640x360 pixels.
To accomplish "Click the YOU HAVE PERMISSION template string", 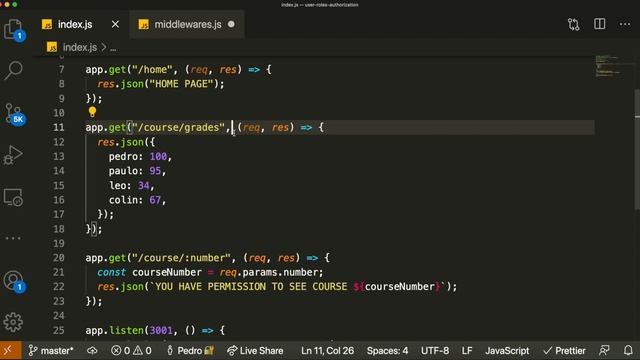I will point(298,287).
